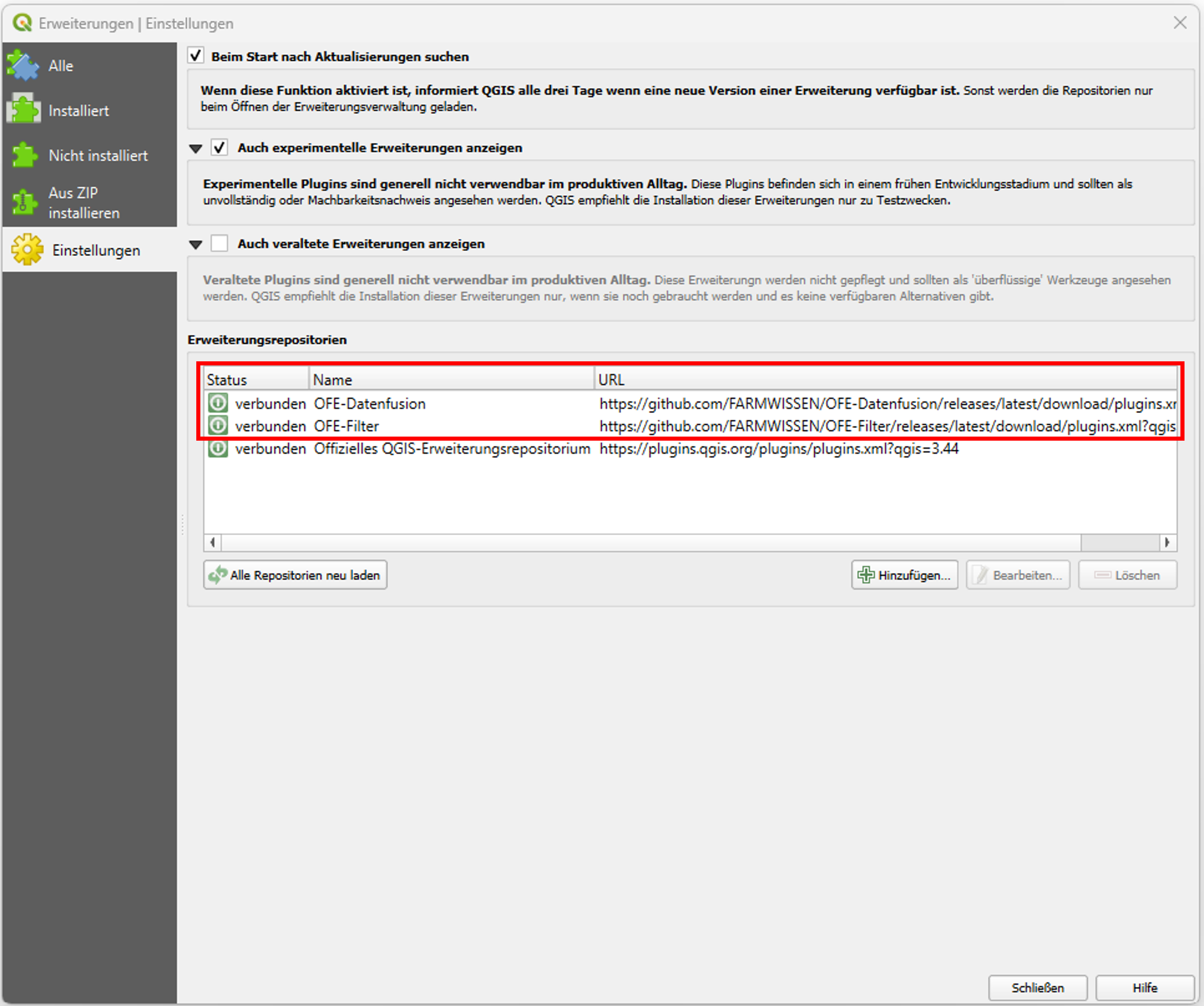The width and height of the screenshot is (1204, 1006).
Task: Click the 'Installiert' green puzzle icon
Action: 23,109
